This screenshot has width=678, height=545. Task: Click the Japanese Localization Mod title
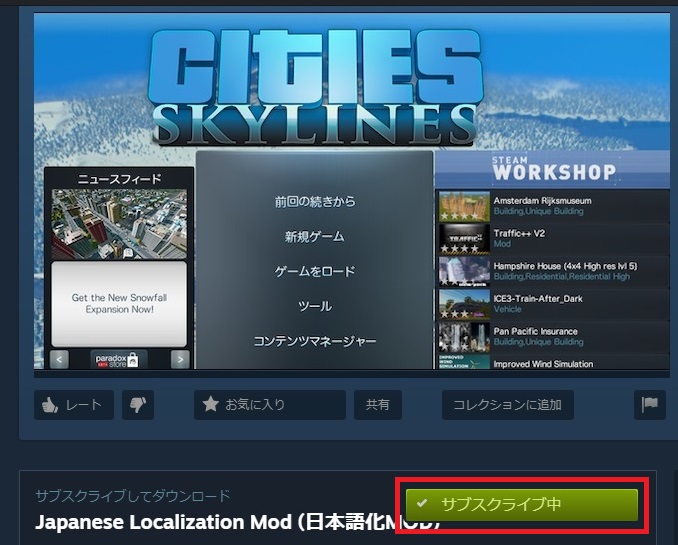237,522
